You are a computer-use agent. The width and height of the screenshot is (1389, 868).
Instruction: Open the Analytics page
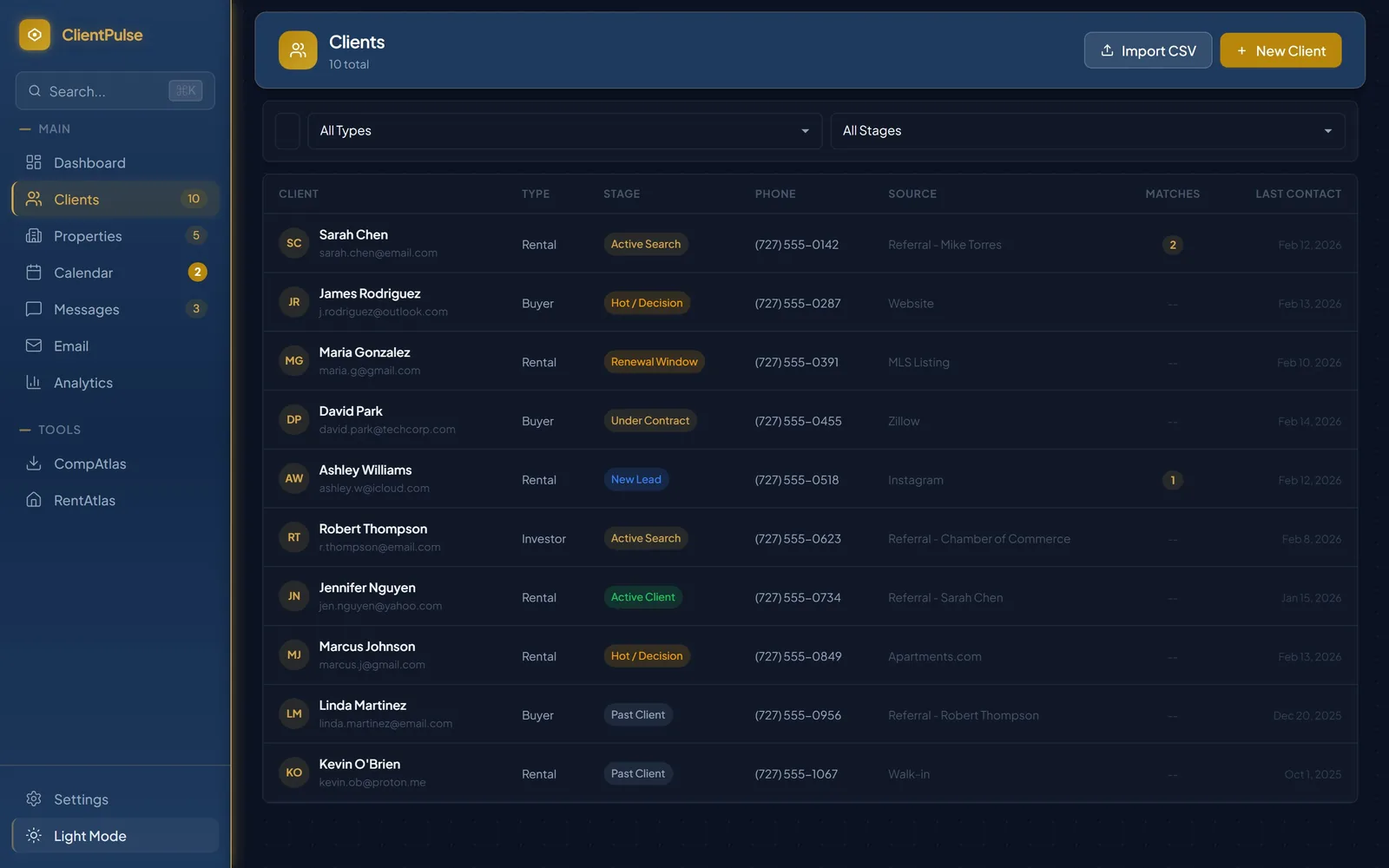coord(115,382)
